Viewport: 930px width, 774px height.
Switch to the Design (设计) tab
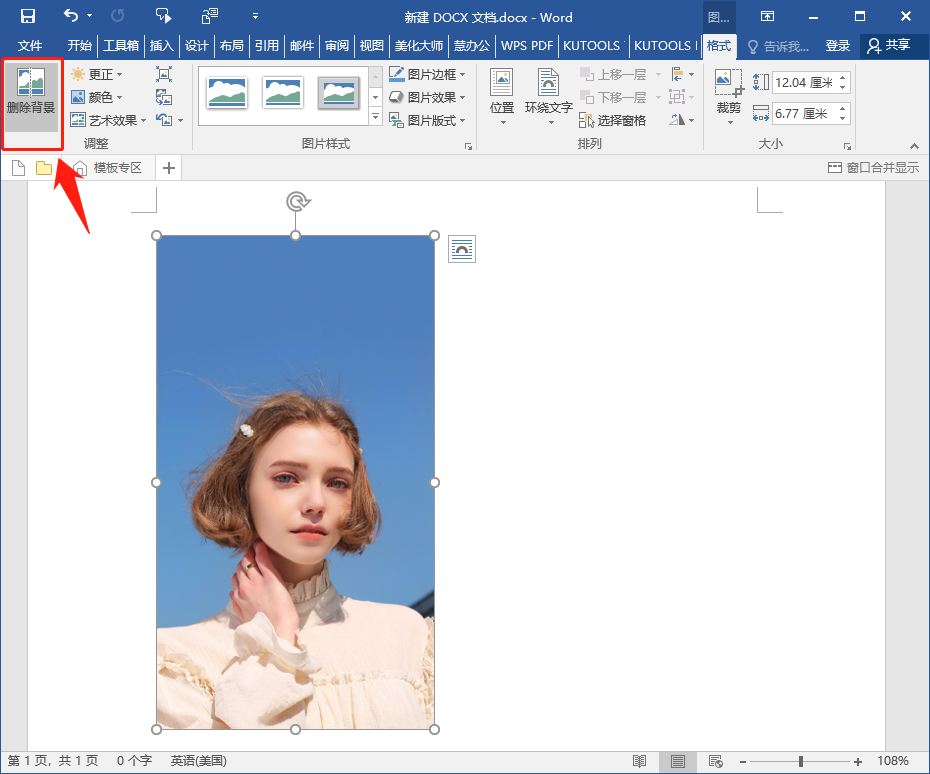[x=196, y=46]
